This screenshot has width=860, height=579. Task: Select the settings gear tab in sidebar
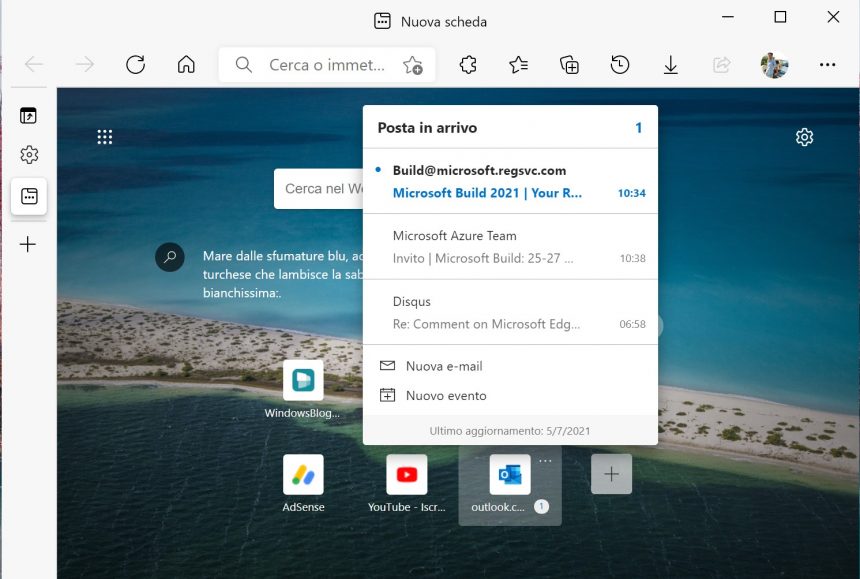29,155
